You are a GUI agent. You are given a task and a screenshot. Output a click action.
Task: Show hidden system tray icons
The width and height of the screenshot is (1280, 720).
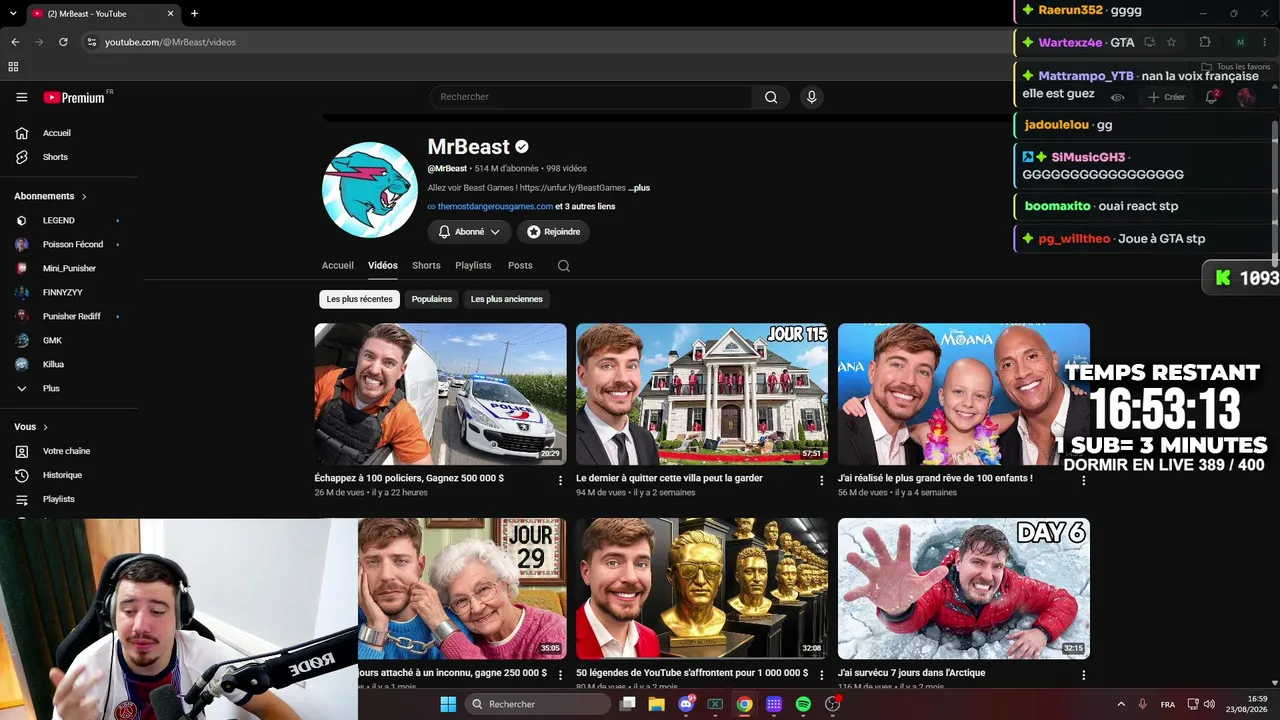tap(1120, 704)
